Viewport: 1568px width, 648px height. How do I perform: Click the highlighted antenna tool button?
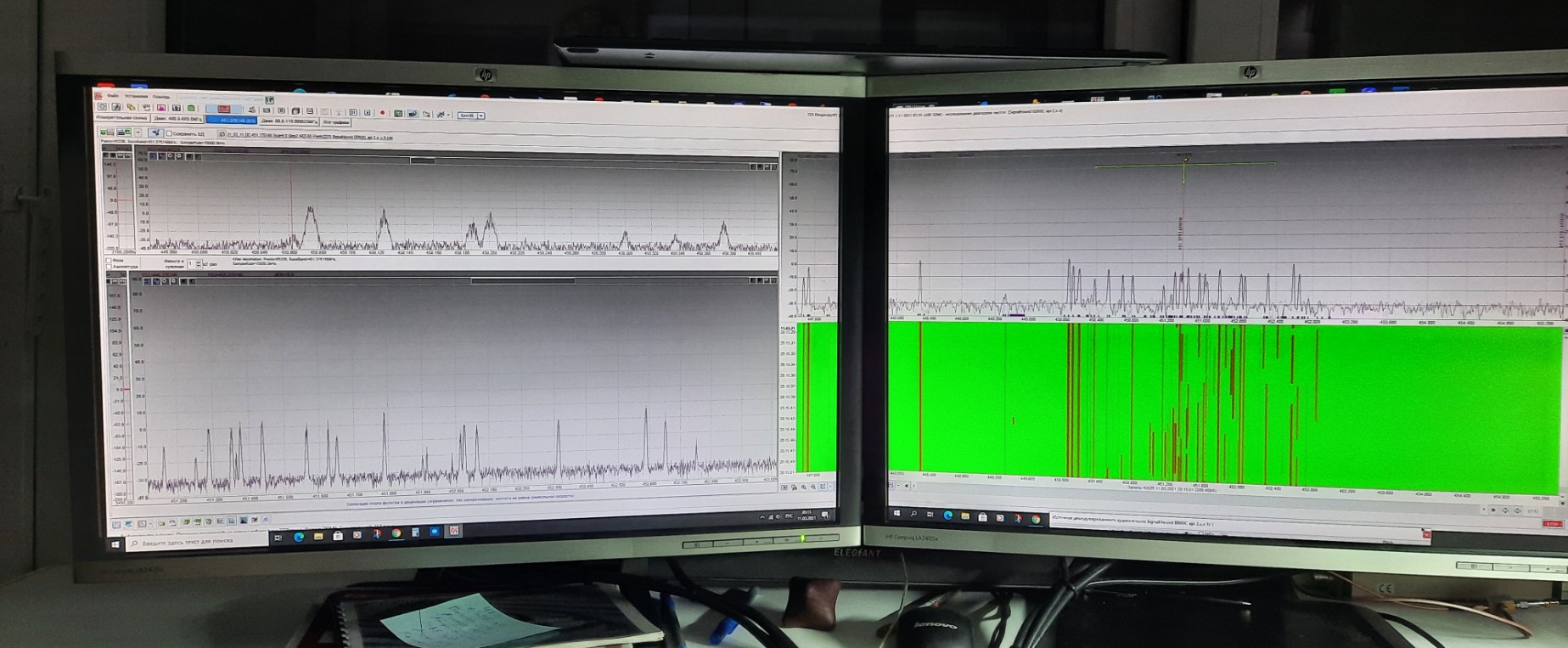point(155,132)
